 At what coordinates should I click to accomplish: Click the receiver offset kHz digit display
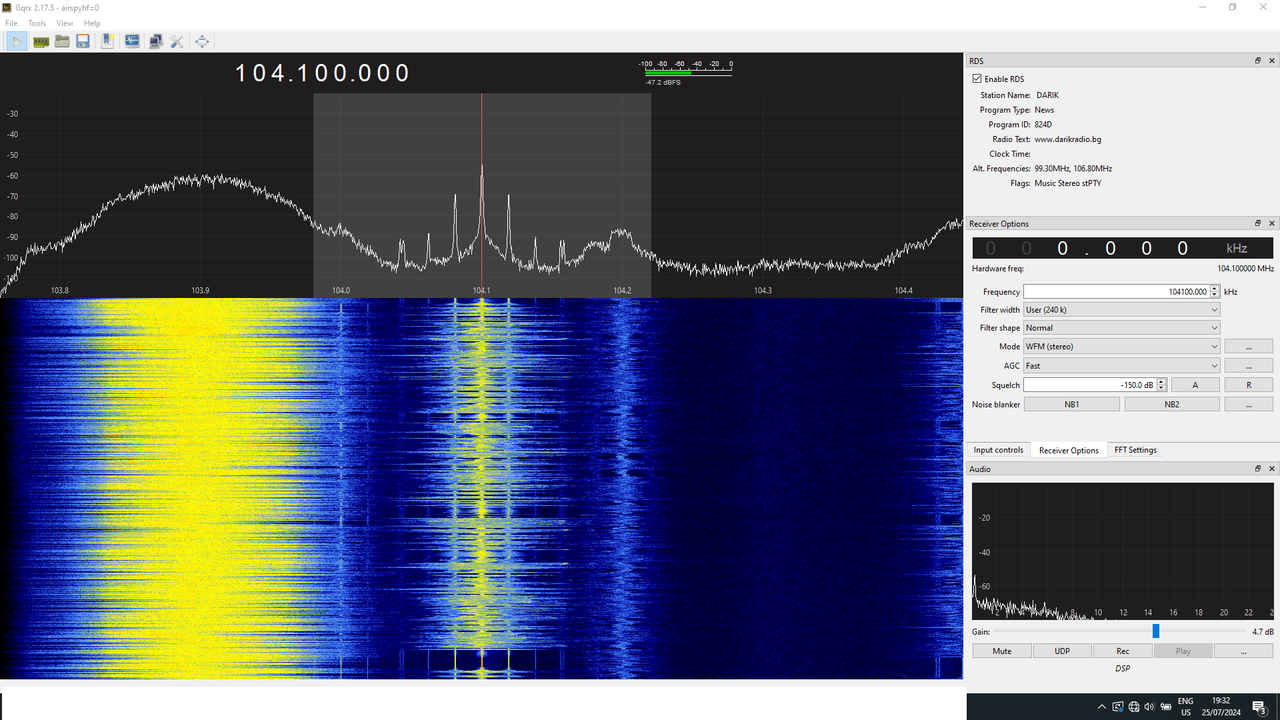[x=1122, y=248]
